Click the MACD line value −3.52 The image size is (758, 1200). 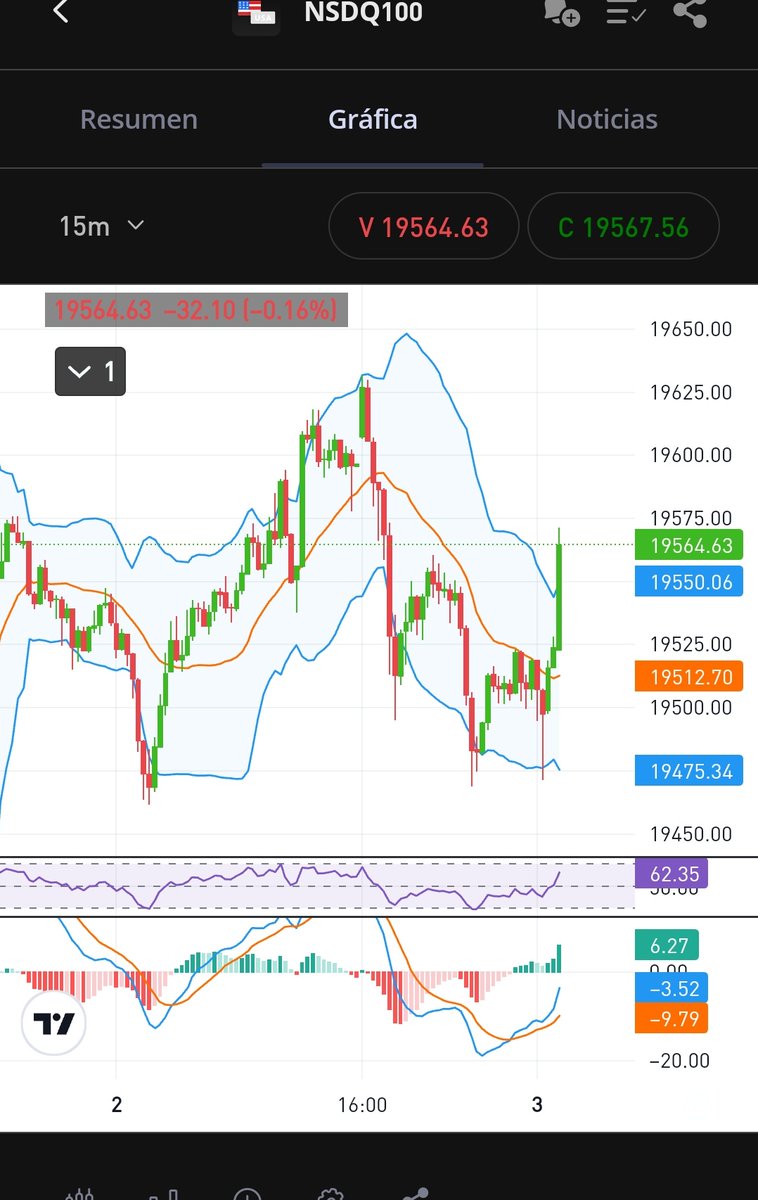pyautogui.click(x=671, y=989)
